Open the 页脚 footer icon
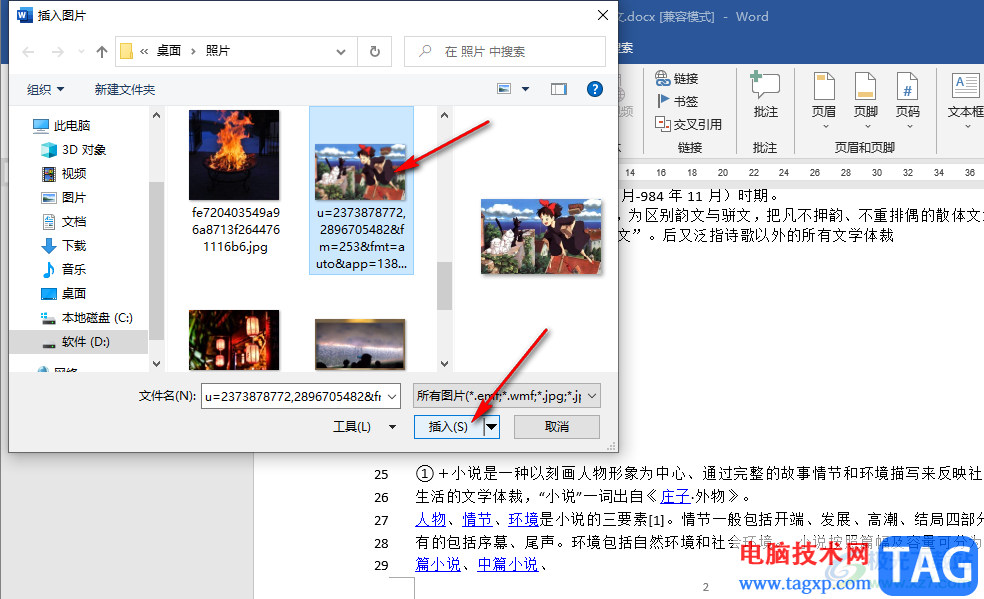984x599 pixels. [865, 86]
